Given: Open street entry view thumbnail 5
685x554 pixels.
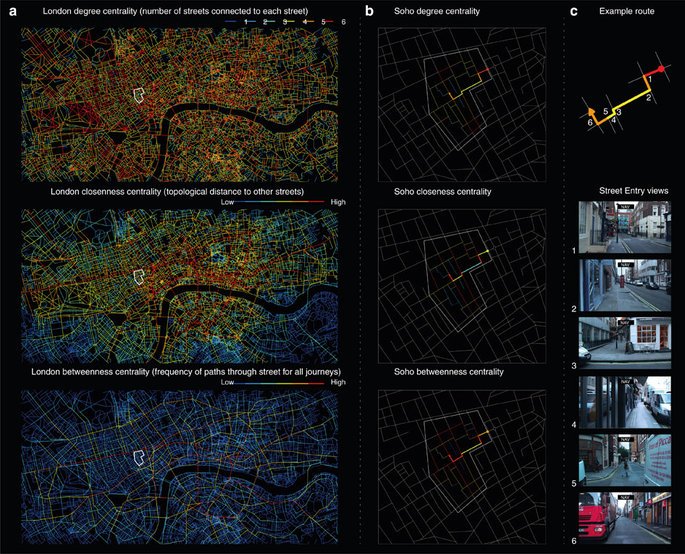Looking at the screenshot, I should click(x=625, y=460).
